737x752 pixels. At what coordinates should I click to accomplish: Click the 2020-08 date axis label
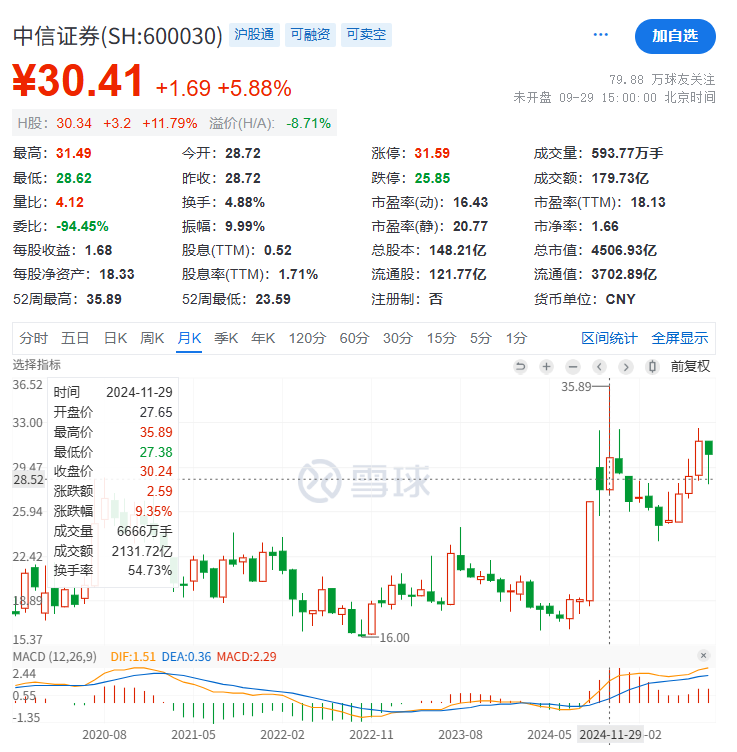[105, 734]
